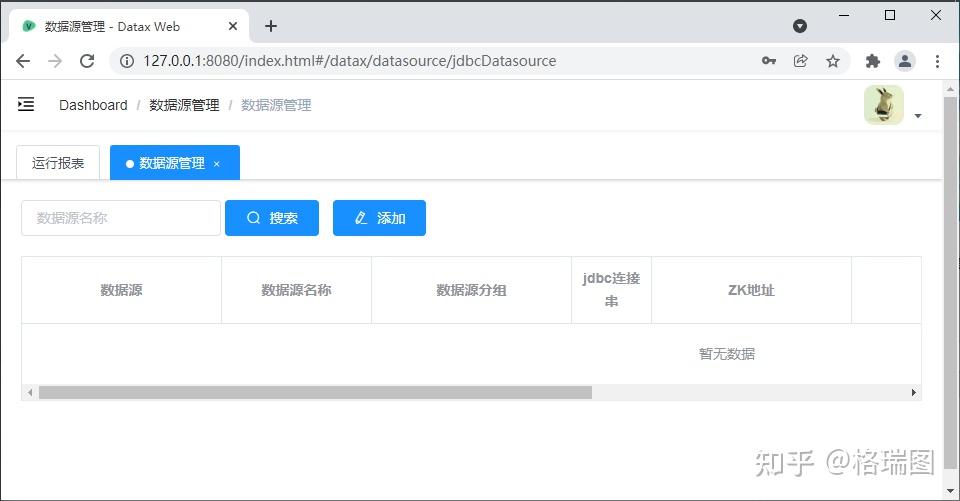Click the 数据源 column header

coord(121,290)
